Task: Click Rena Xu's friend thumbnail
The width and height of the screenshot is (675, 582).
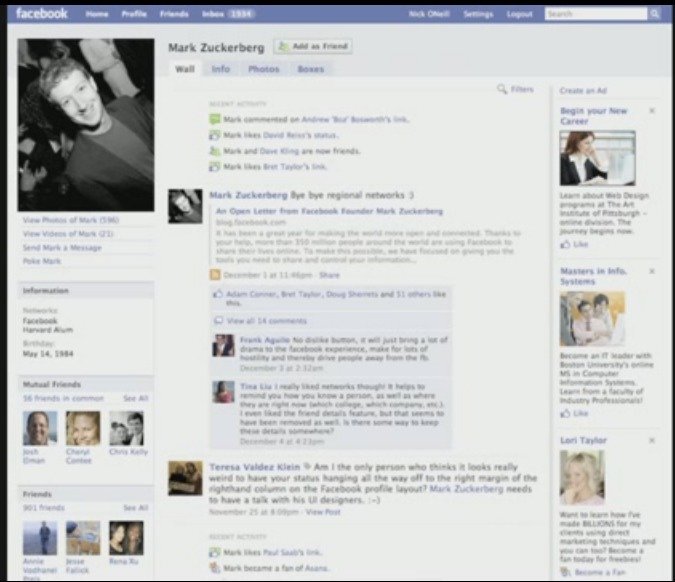Action: pyautogui.click(x=127, y=538)
